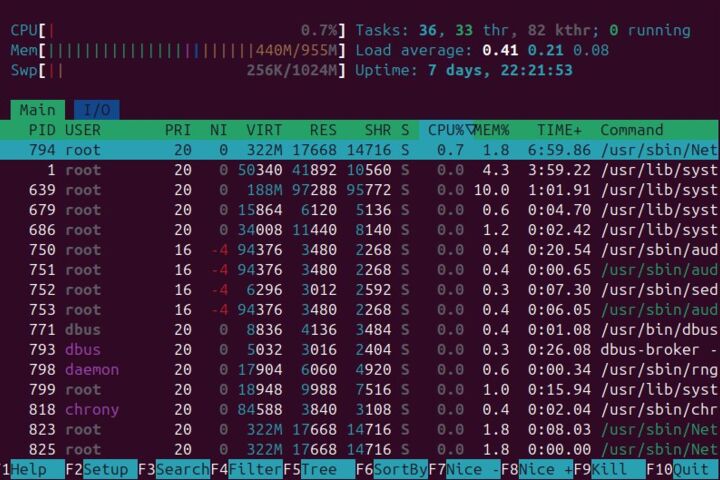Select process row with PID 639
The image size is (720, 480).
pyautogui.click(x=360, y=190)
